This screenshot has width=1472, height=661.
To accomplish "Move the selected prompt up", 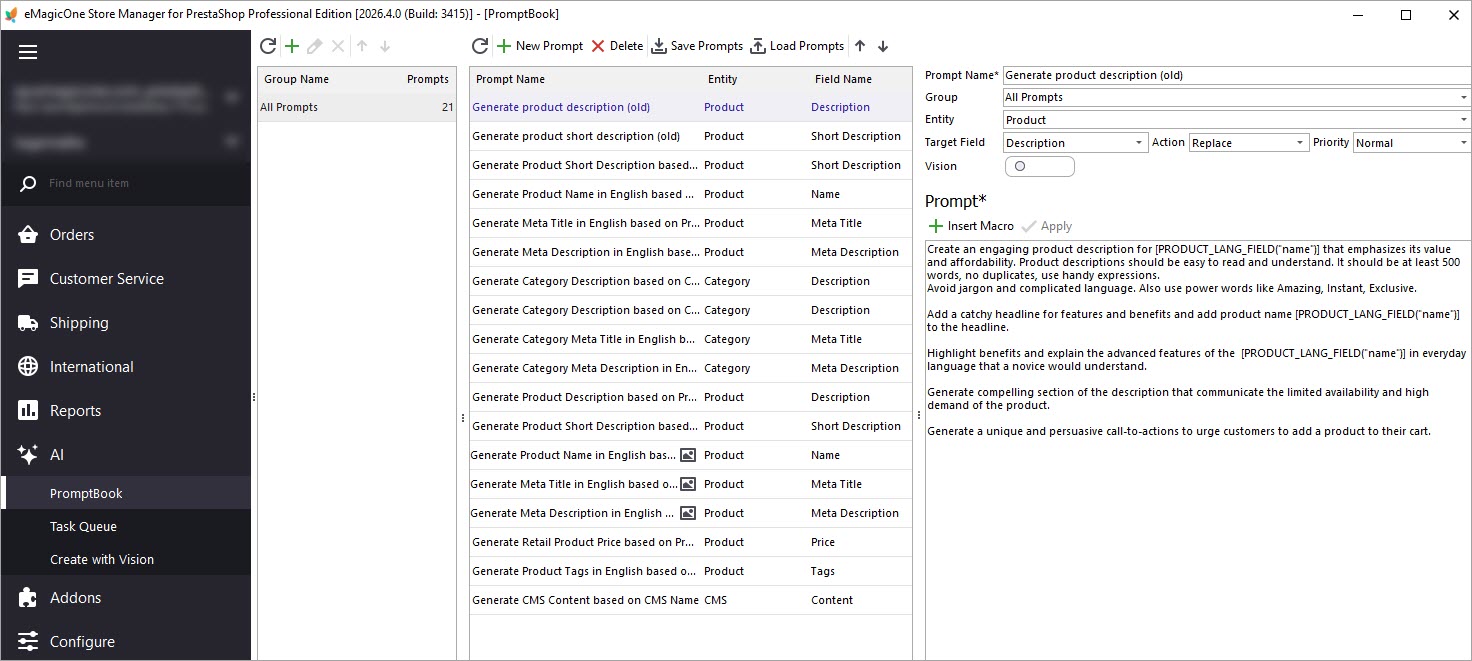I will click(860, 46).
